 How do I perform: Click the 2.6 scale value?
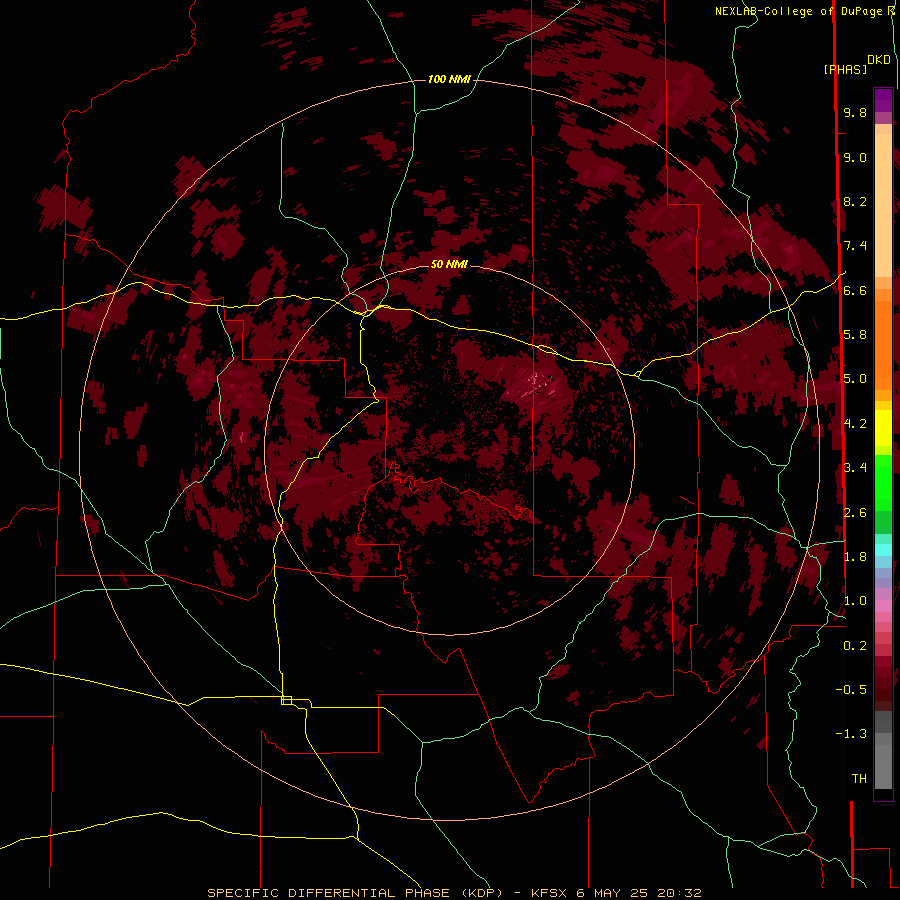point(855,513)
